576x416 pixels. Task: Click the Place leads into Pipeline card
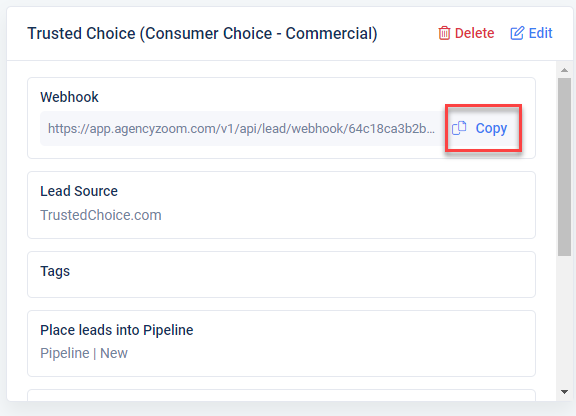click(281, 344)
